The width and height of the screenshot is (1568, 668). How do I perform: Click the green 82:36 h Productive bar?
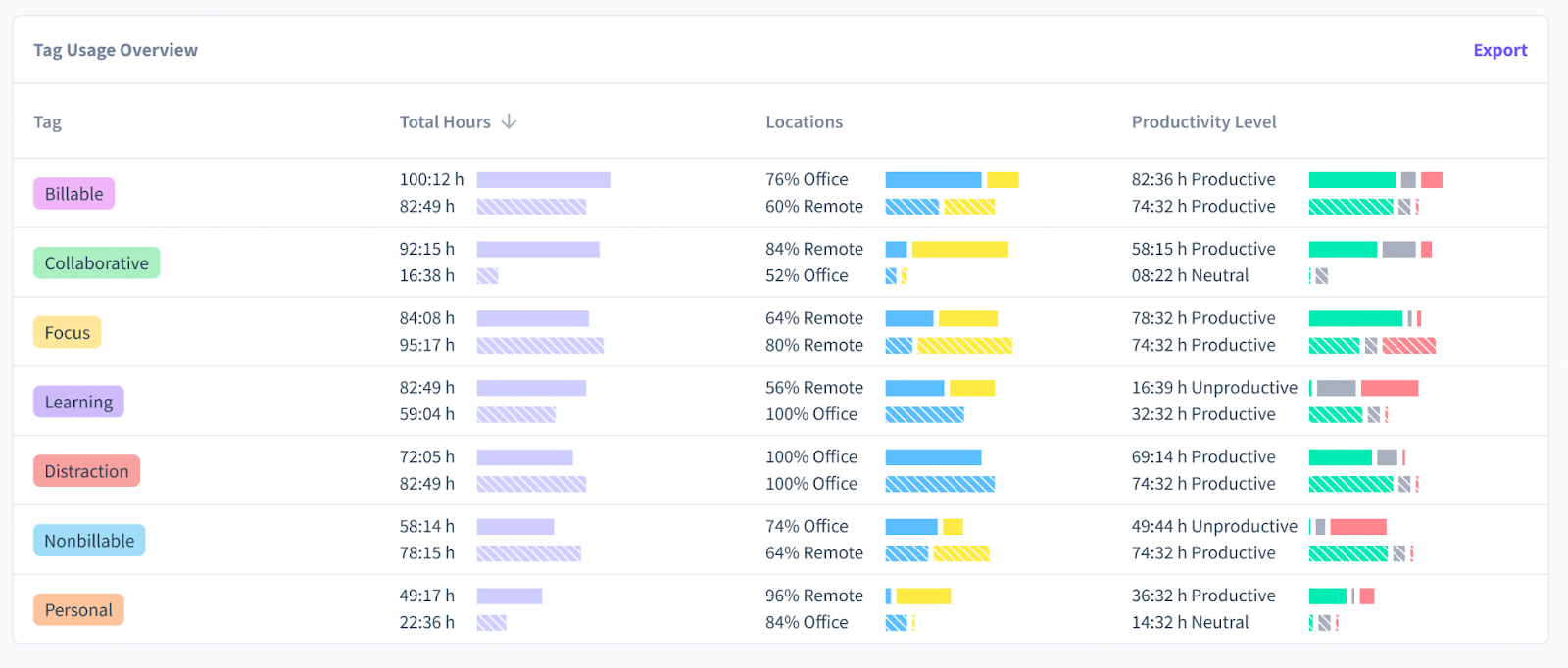pos(1351,180)
